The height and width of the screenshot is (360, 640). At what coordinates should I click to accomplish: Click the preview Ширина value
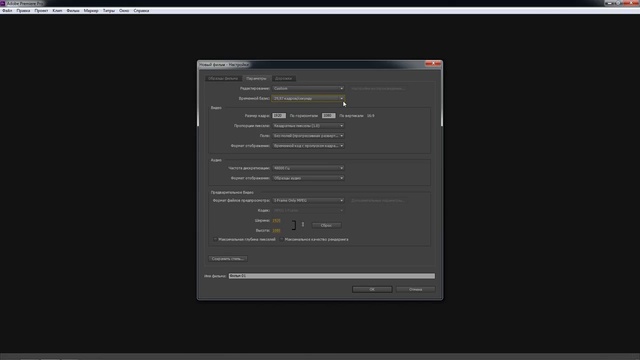pyautogui.click(x=276, y=220)
